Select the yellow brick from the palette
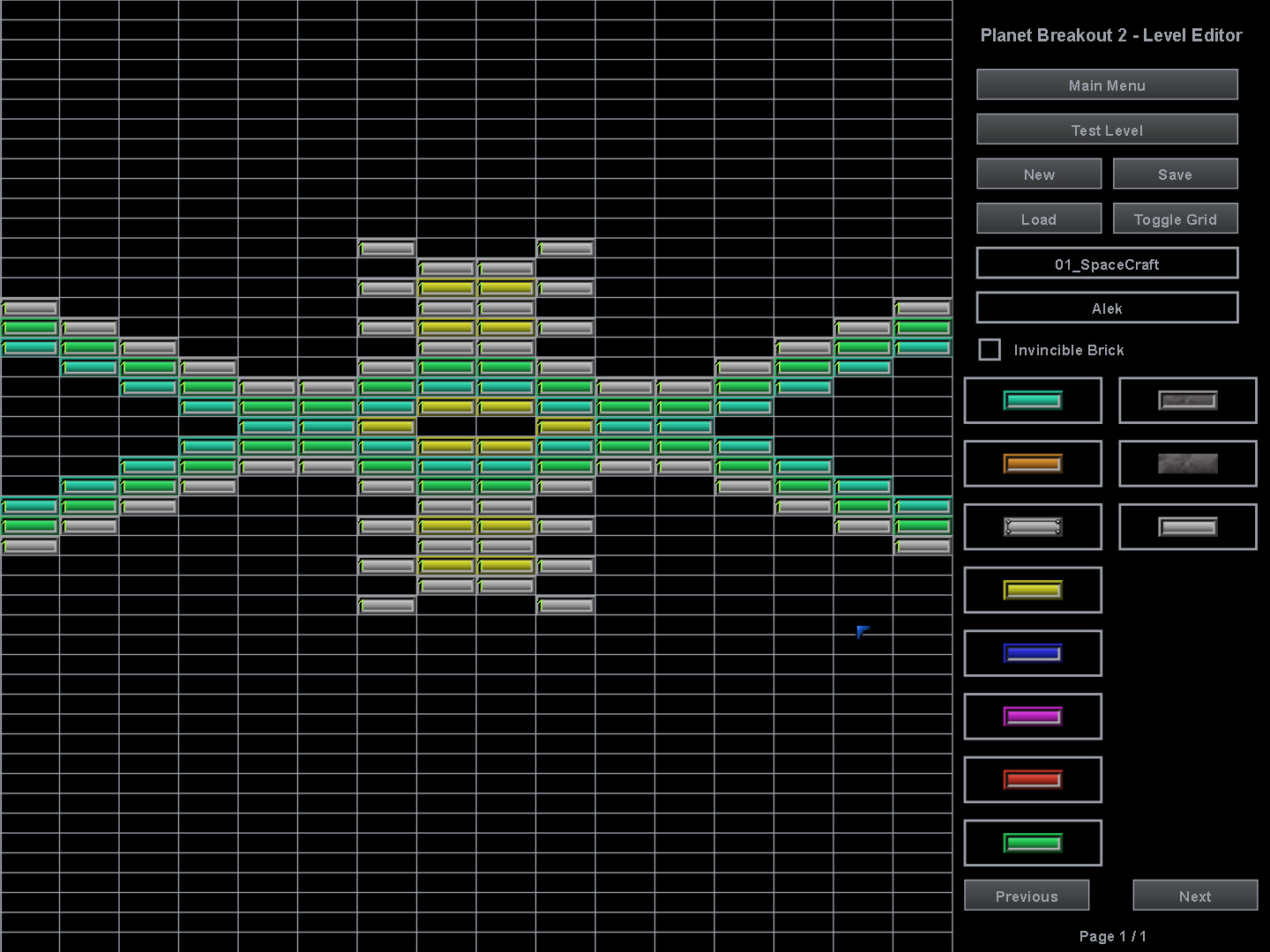 point(1033,590)
